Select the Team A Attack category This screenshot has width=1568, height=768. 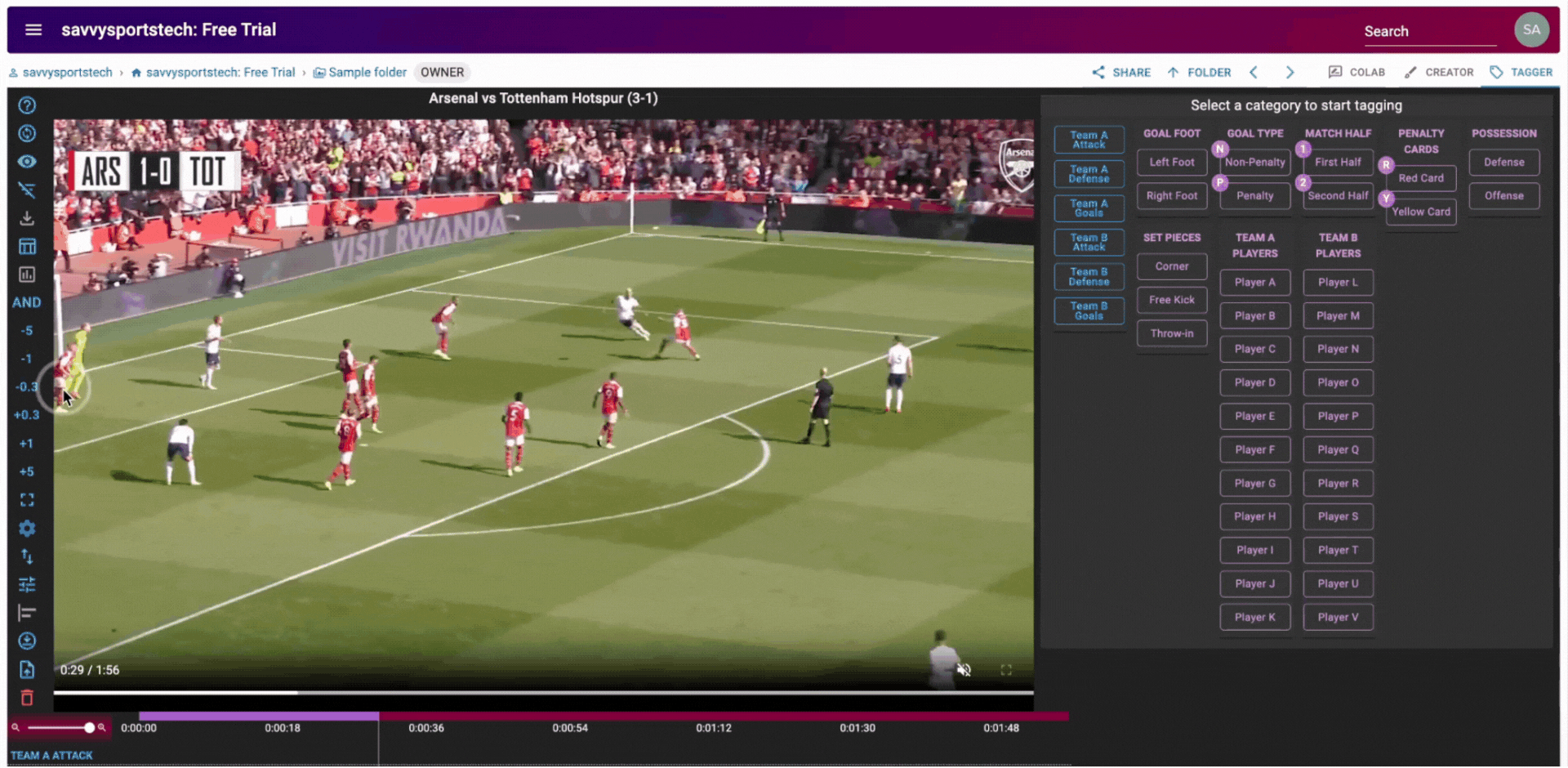pyautogui.click(x=1089, y=140)
